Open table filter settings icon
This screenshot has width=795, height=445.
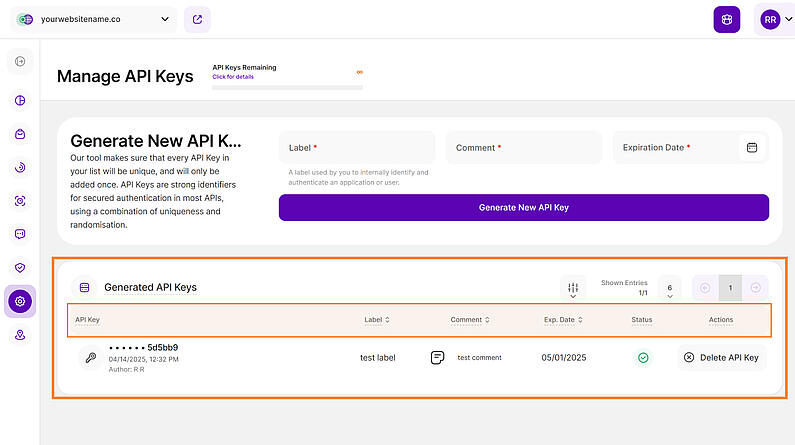573,289
